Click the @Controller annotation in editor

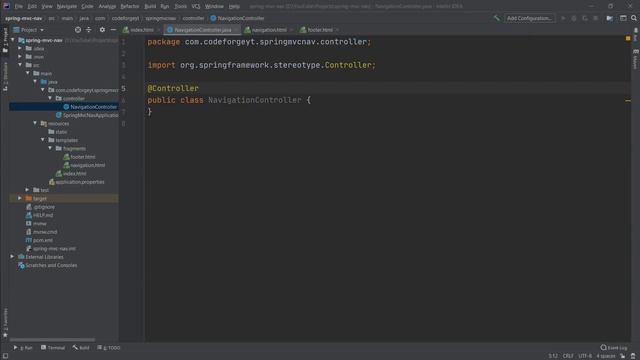point(173,88)
